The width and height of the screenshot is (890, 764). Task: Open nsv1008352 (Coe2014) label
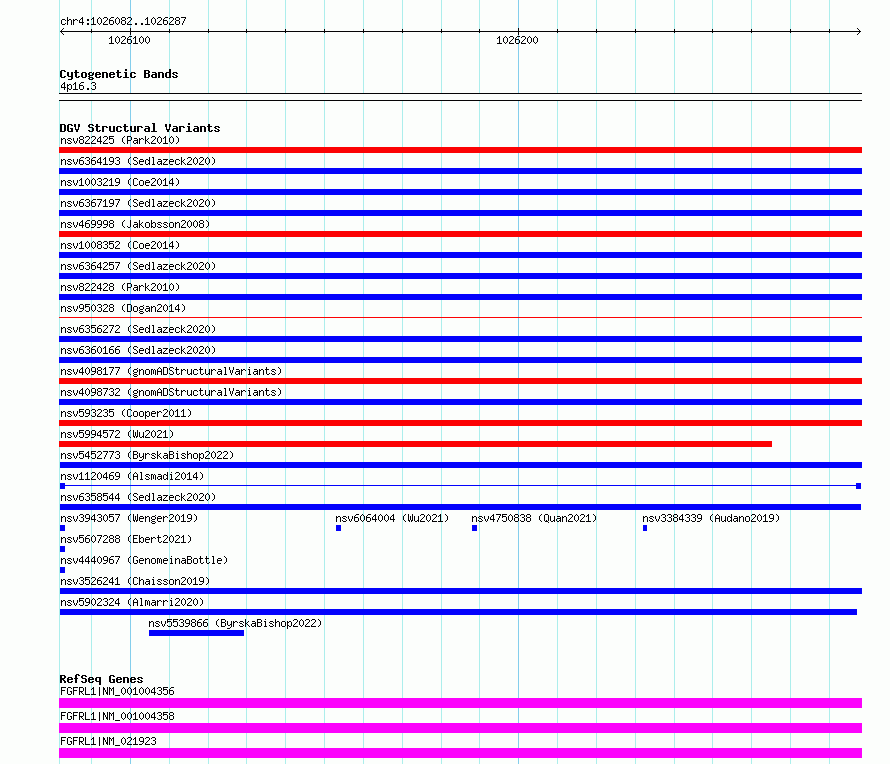pyautogui.click(x=120, y=245)
